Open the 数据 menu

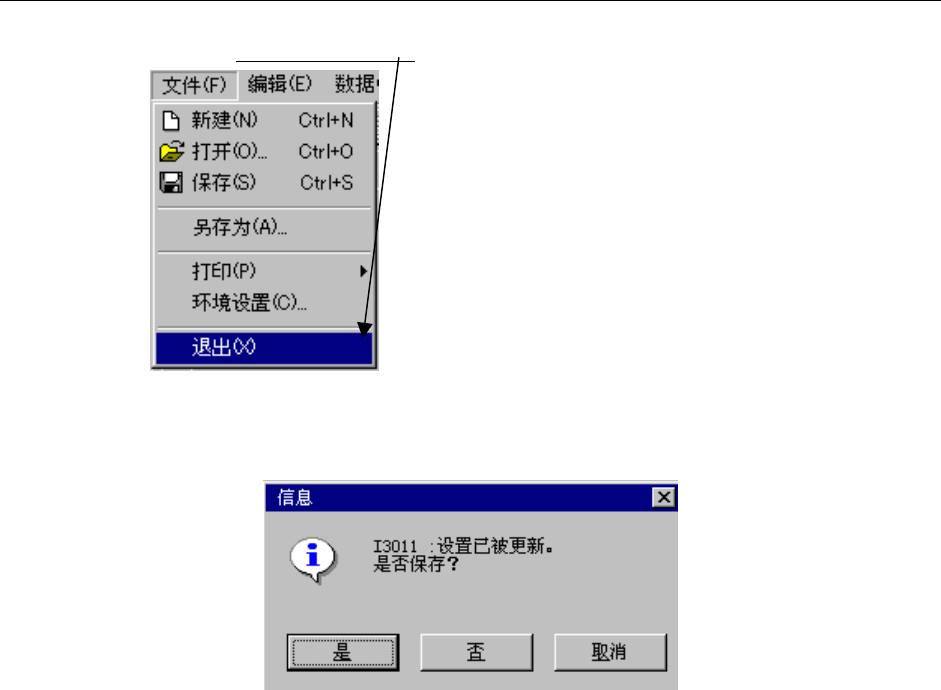pyautogui.click(x=356, y=84)
